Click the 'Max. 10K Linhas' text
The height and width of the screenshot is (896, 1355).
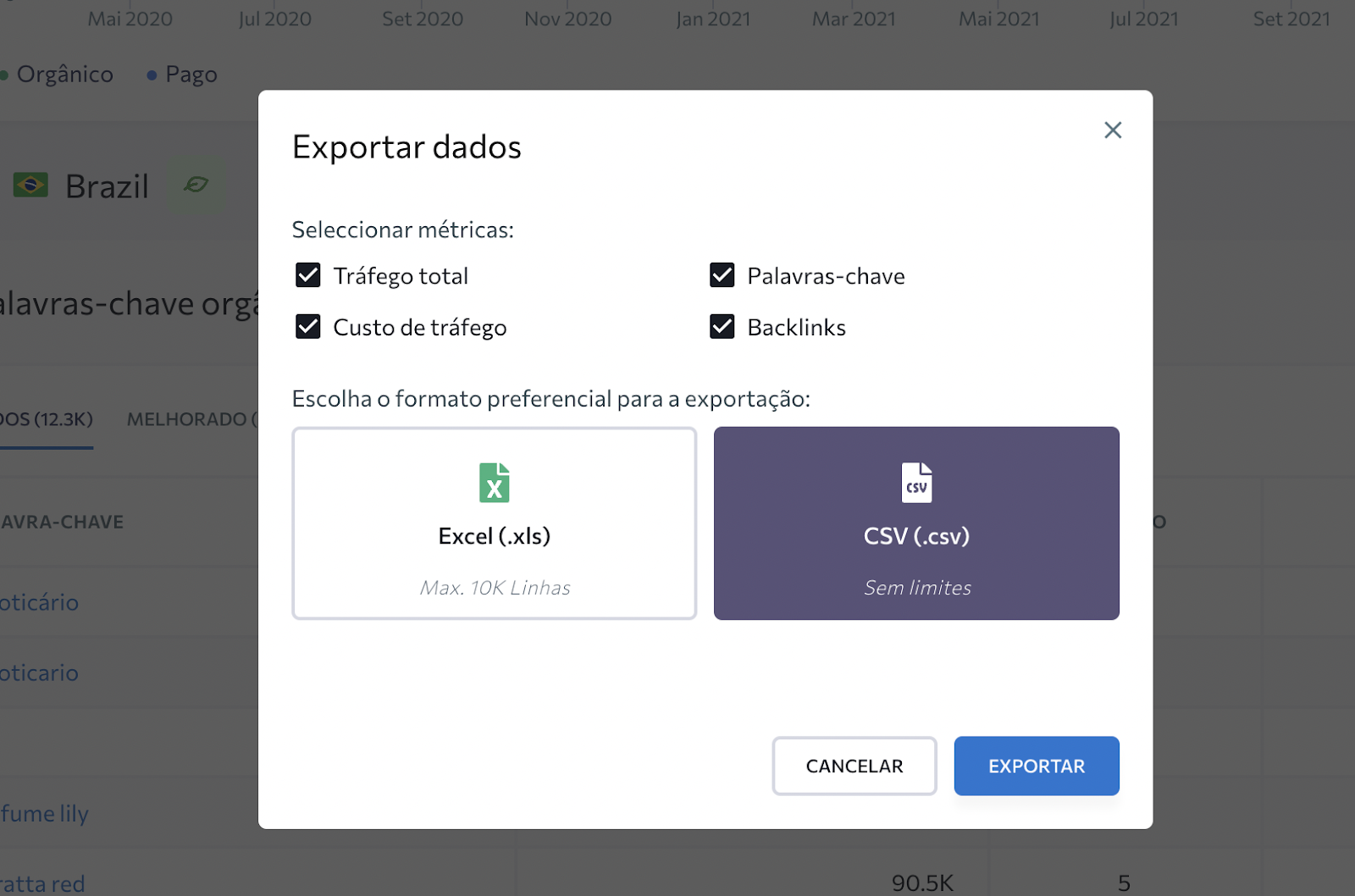click(x=495, y=588)
